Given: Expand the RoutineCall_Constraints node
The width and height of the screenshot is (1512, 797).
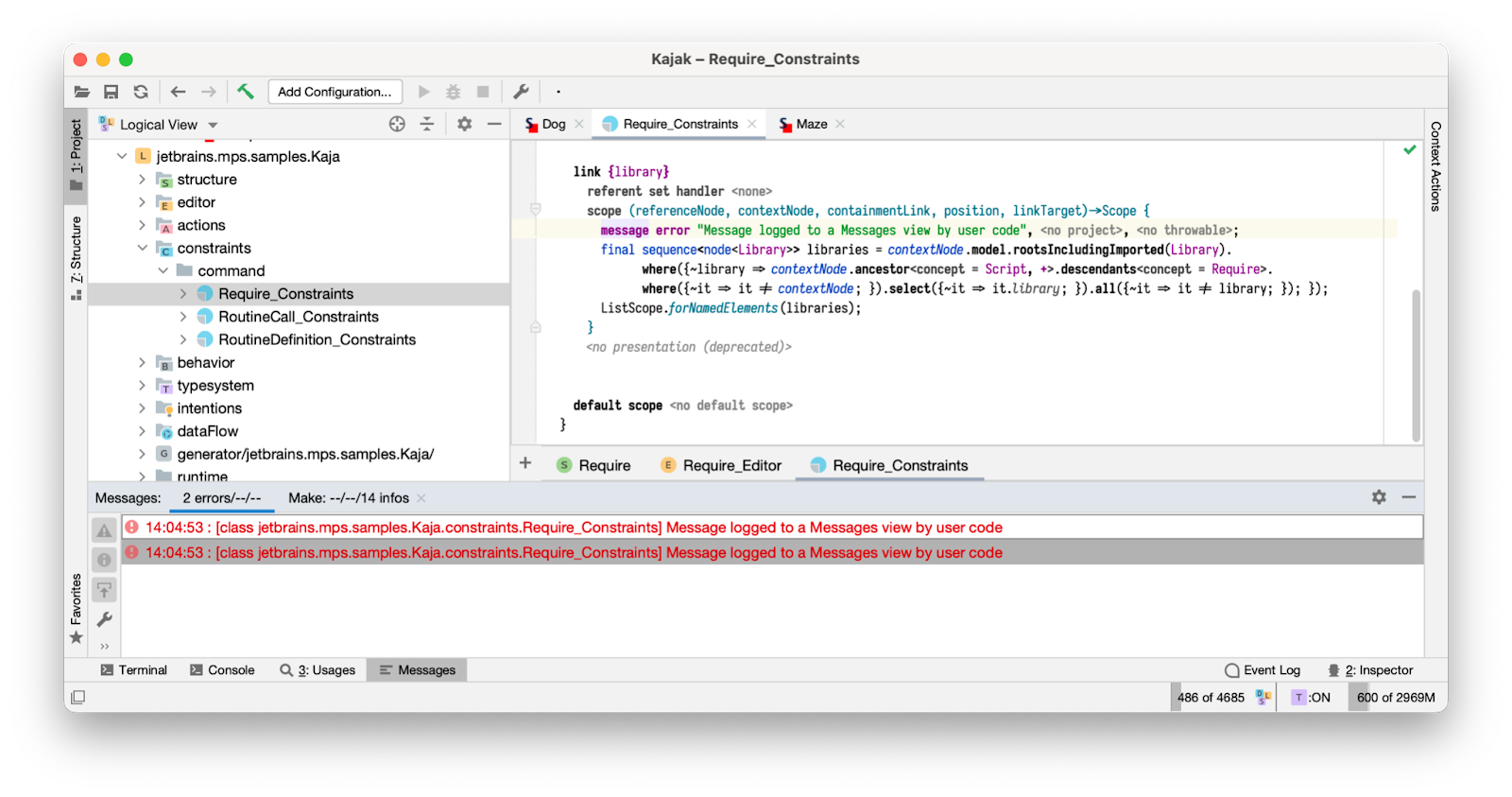Looking at the screenshot, I should (x=183, y=317).
